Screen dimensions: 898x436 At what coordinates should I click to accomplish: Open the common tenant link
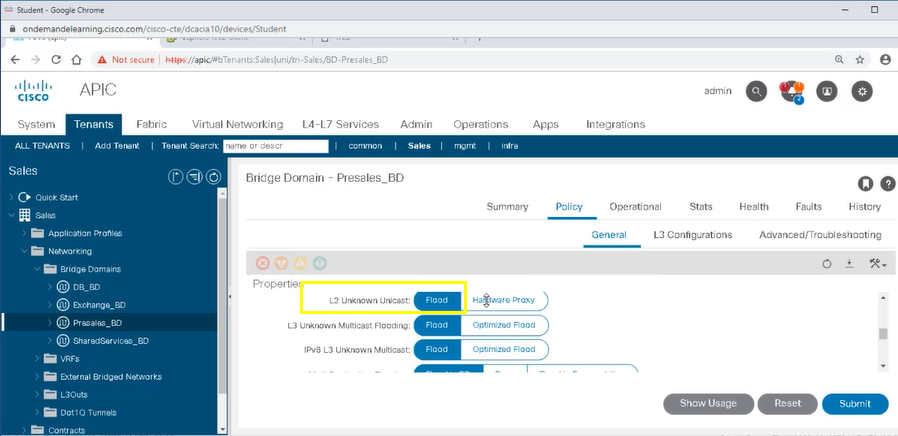tap(365, 146)
